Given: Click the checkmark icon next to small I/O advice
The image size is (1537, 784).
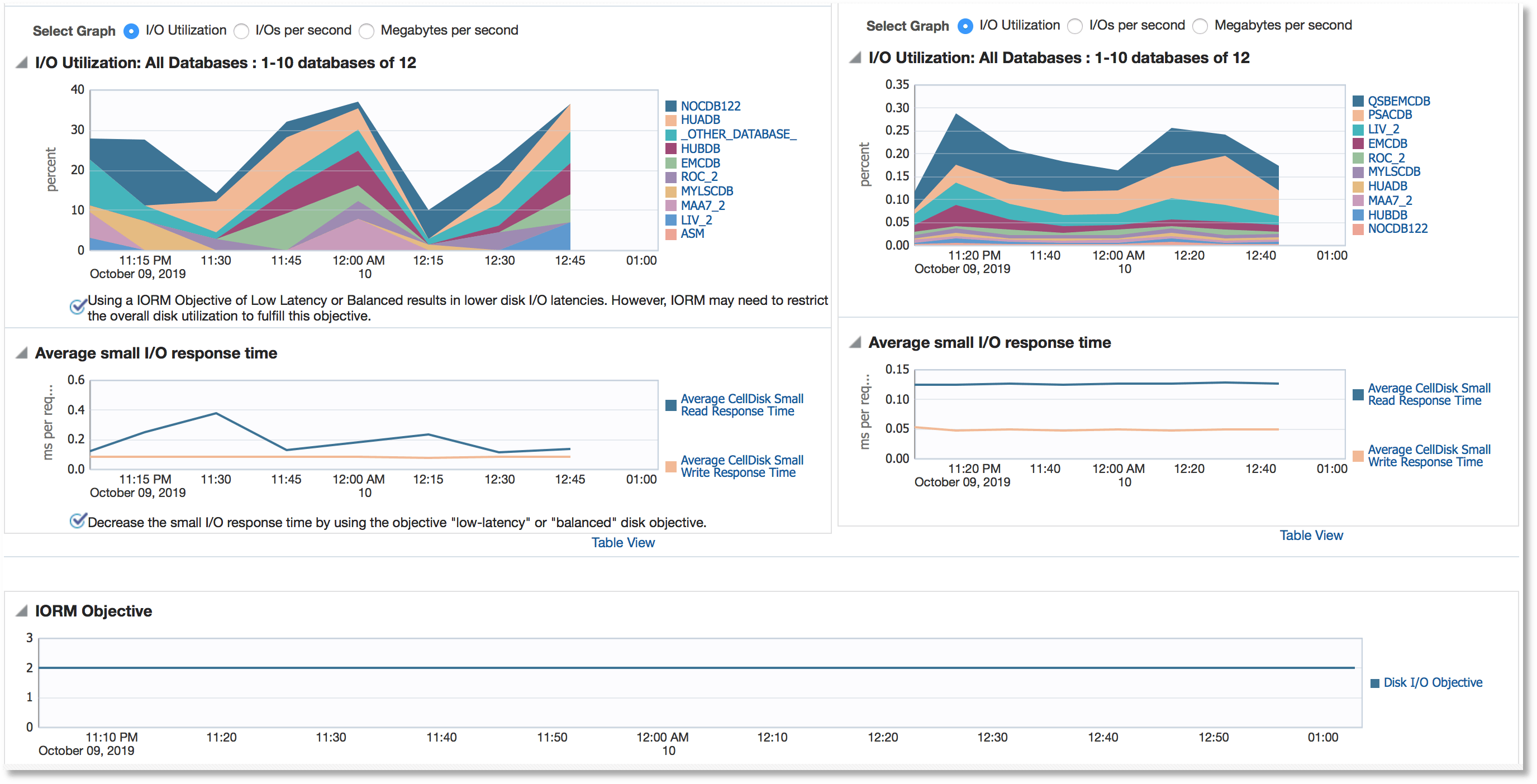Looking at the screenshot, I should (x=78, y=520).
